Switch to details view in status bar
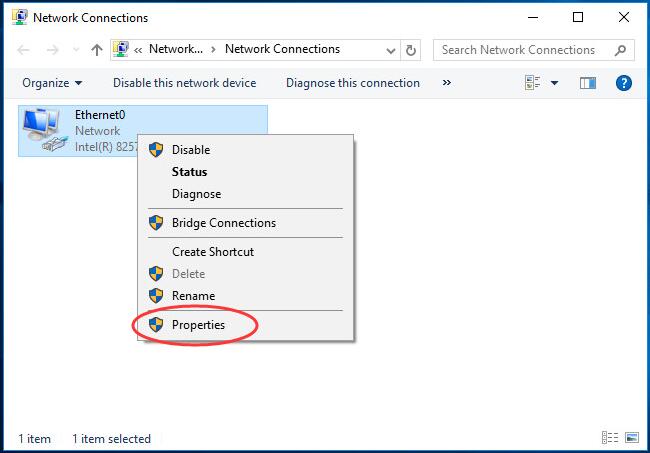650x453 pixels. pos(610,437)
